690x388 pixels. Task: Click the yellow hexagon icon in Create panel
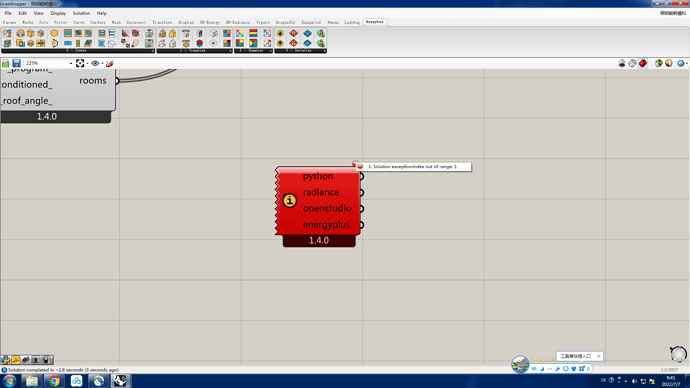point(54,33)
